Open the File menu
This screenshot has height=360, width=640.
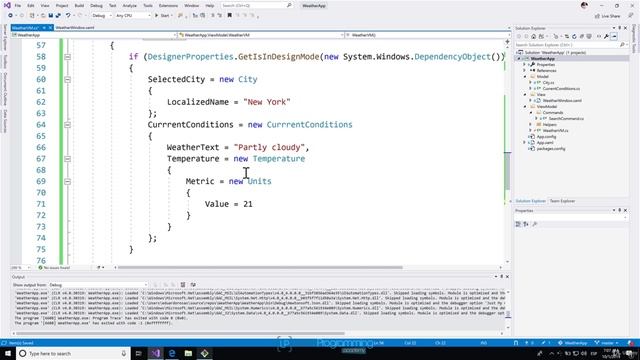(18, 6)
